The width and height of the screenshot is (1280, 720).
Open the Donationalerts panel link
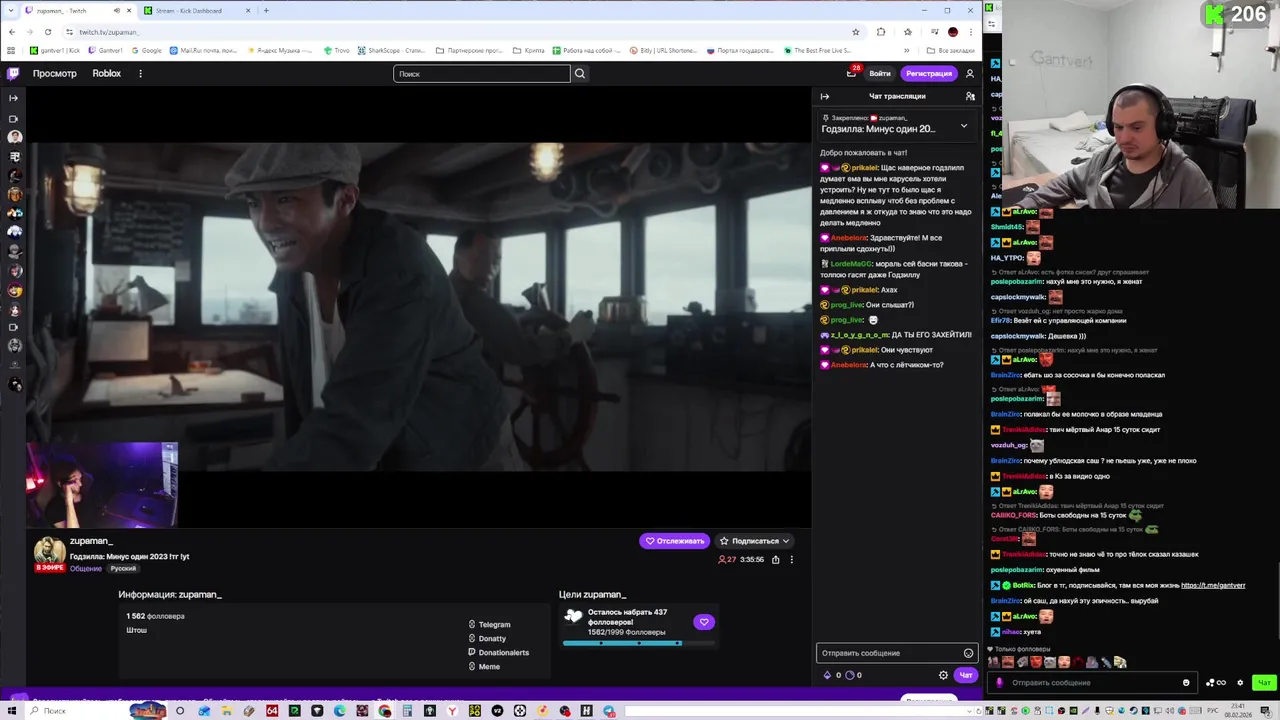point(498,652)
